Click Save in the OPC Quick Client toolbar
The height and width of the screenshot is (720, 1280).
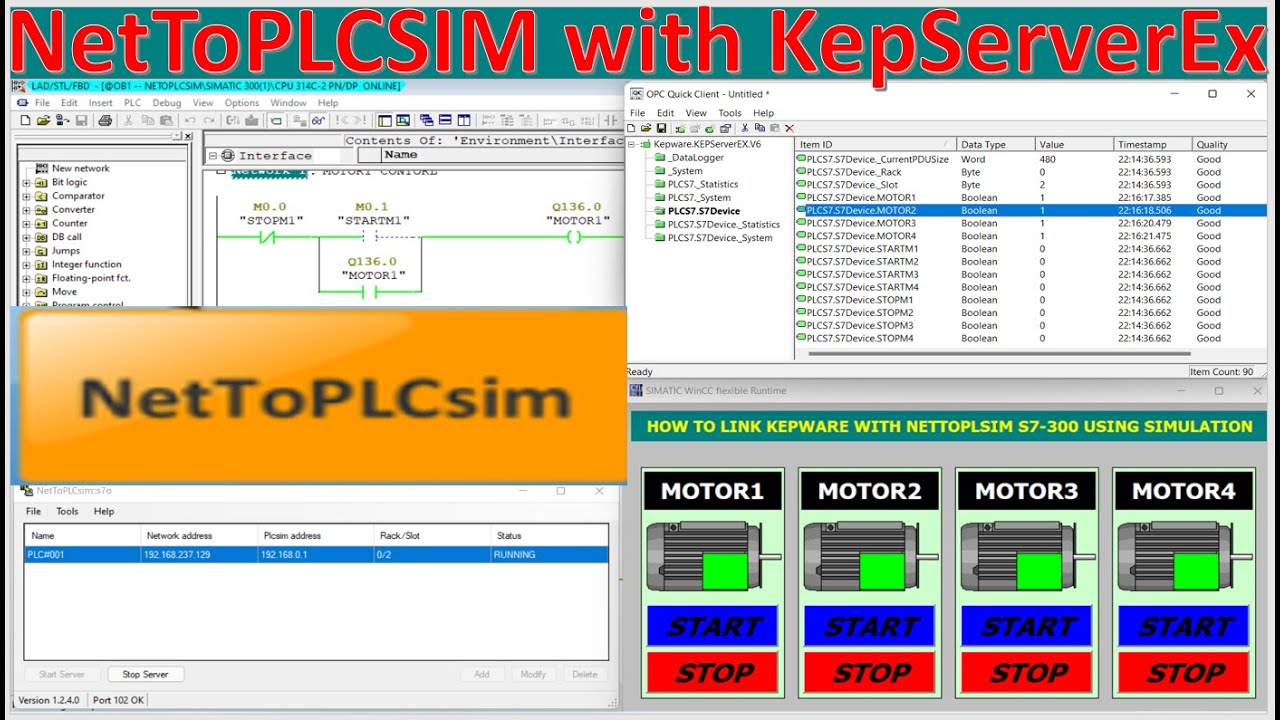[661, 128]
